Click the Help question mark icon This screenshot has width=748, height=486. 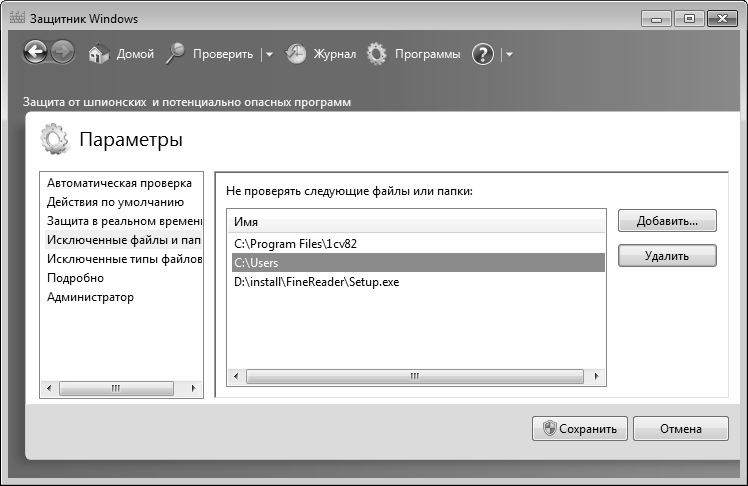tap(483, 54)
